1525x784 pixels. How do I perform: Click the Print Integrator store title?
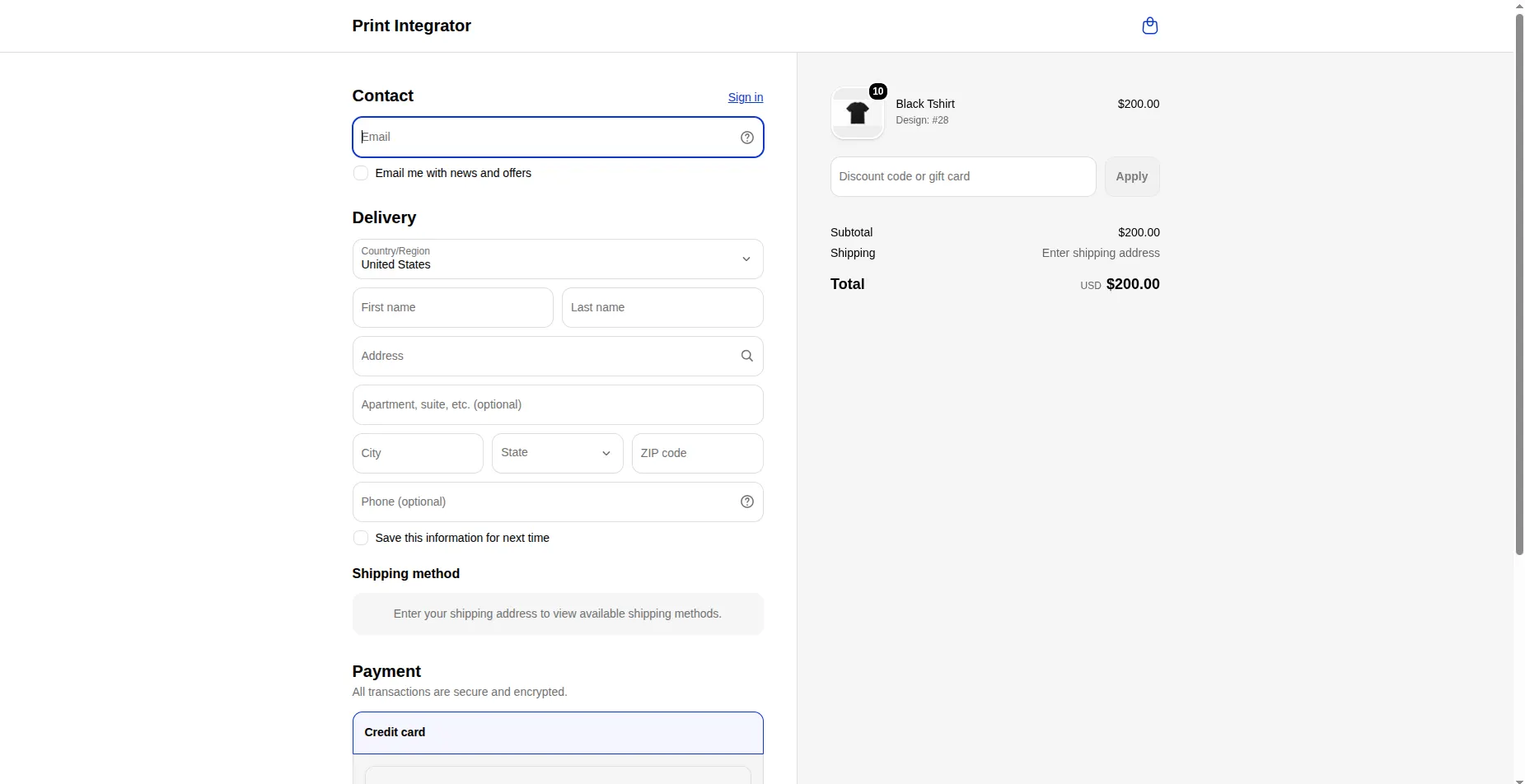tap(411, 26)
